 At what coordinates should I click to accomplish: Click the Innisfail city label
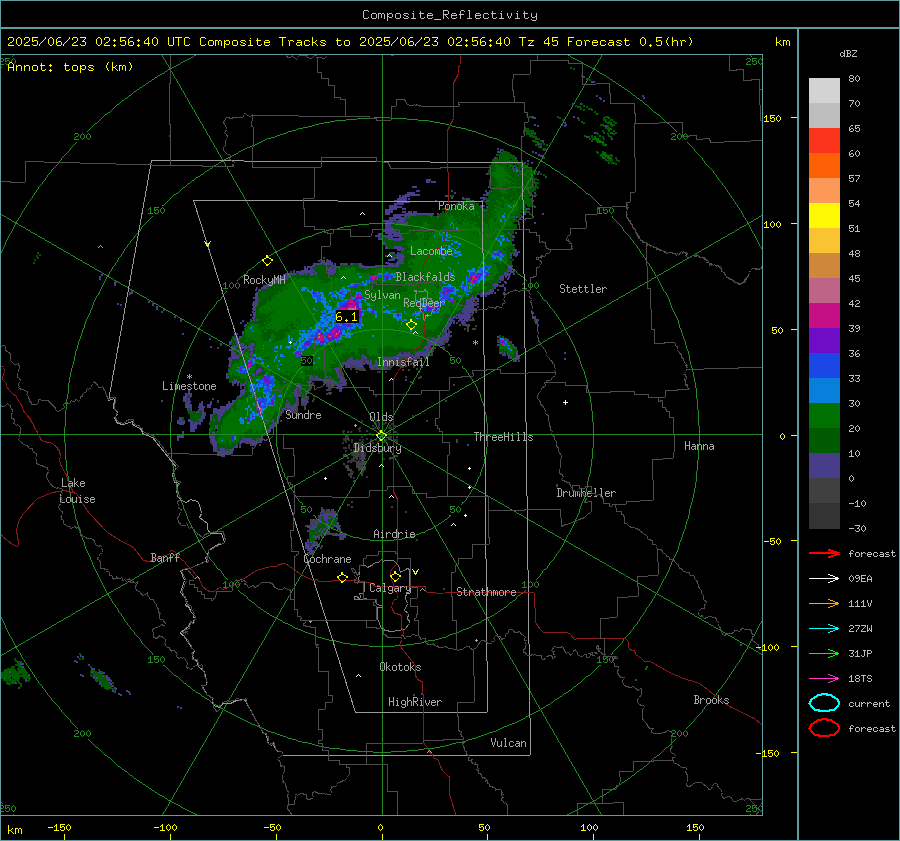coord(403,362)
